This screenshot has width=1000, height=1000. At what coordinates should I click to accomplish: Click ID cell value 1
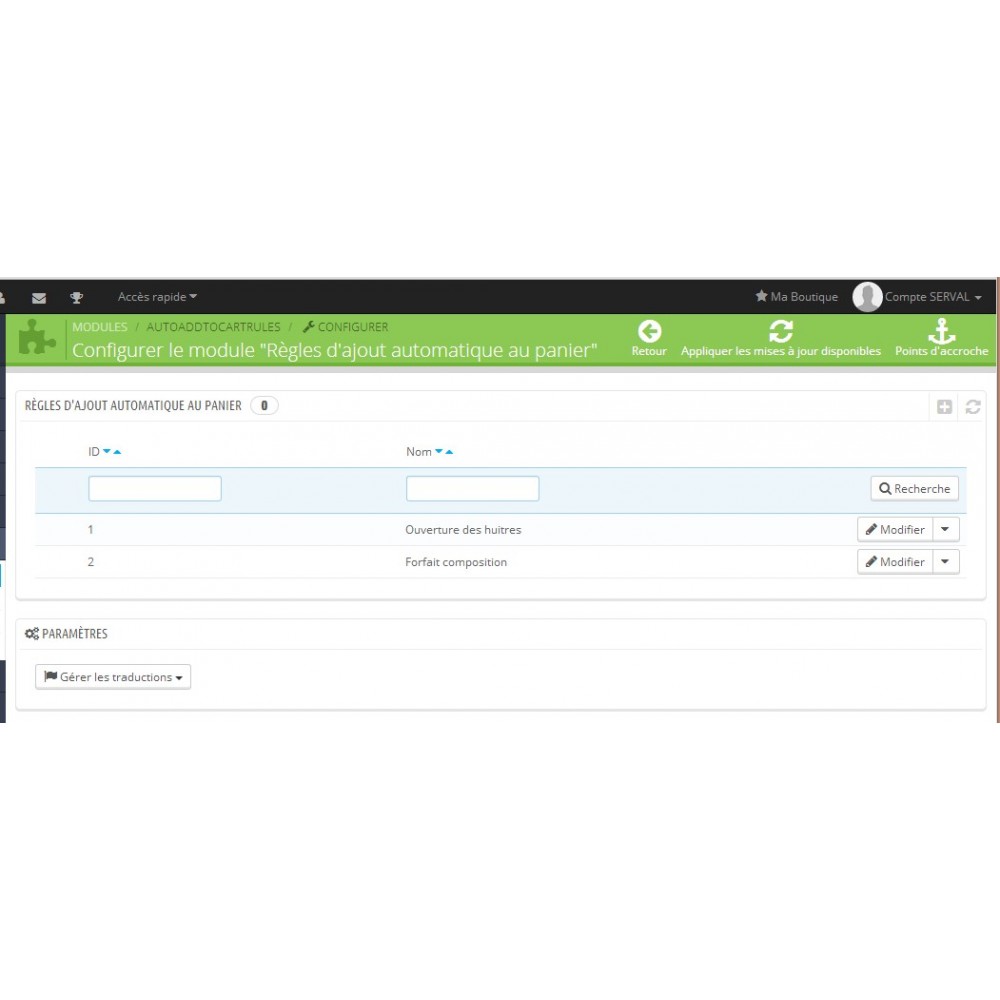(x=91, y=529)
